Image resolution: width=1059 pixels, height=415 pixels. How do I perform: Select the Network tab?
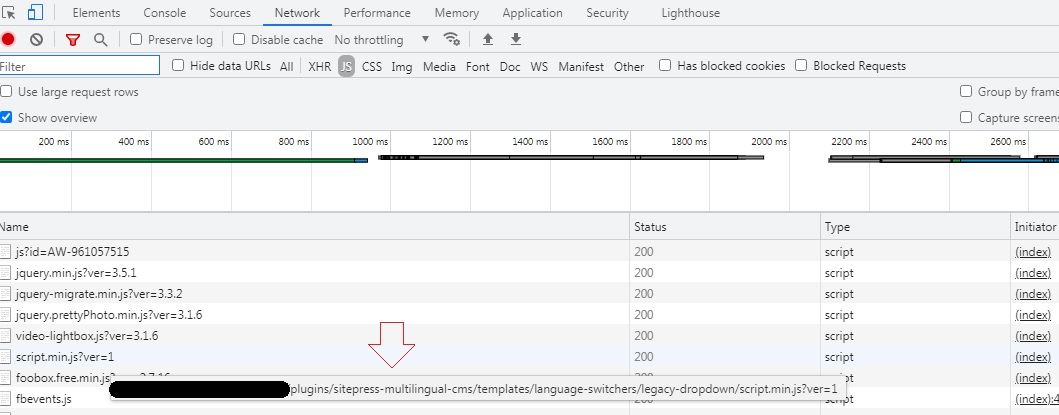click(297, 13)
